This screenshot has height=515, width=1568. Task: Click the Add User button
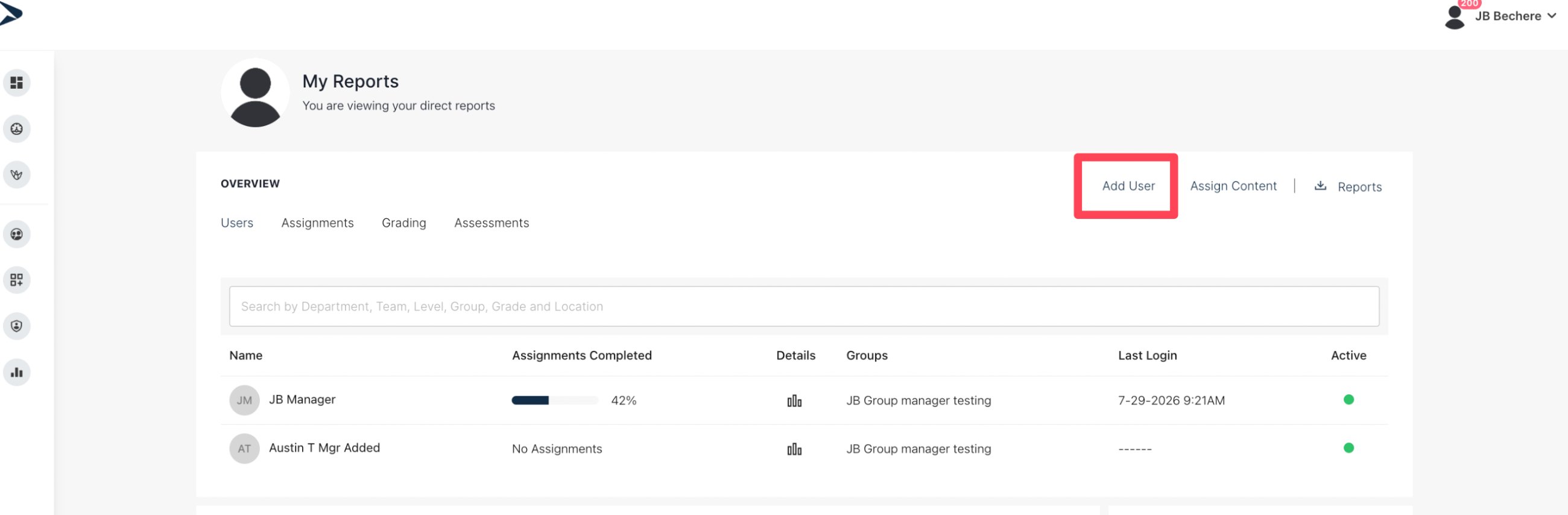[1128, 186]
